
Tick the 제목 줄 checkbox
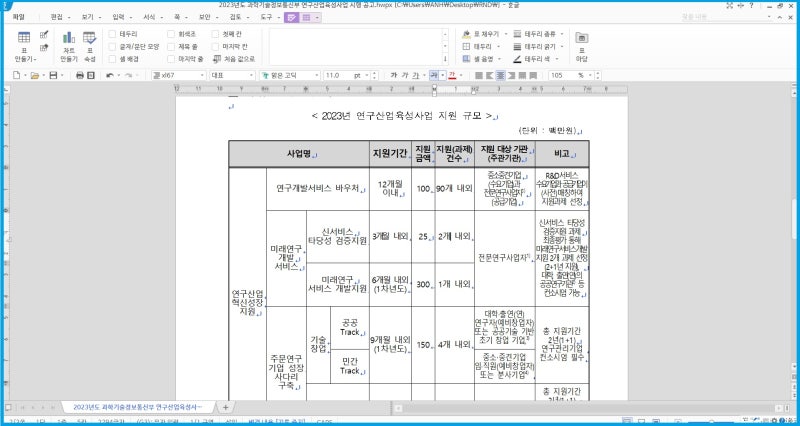click(x=171, y=46)
